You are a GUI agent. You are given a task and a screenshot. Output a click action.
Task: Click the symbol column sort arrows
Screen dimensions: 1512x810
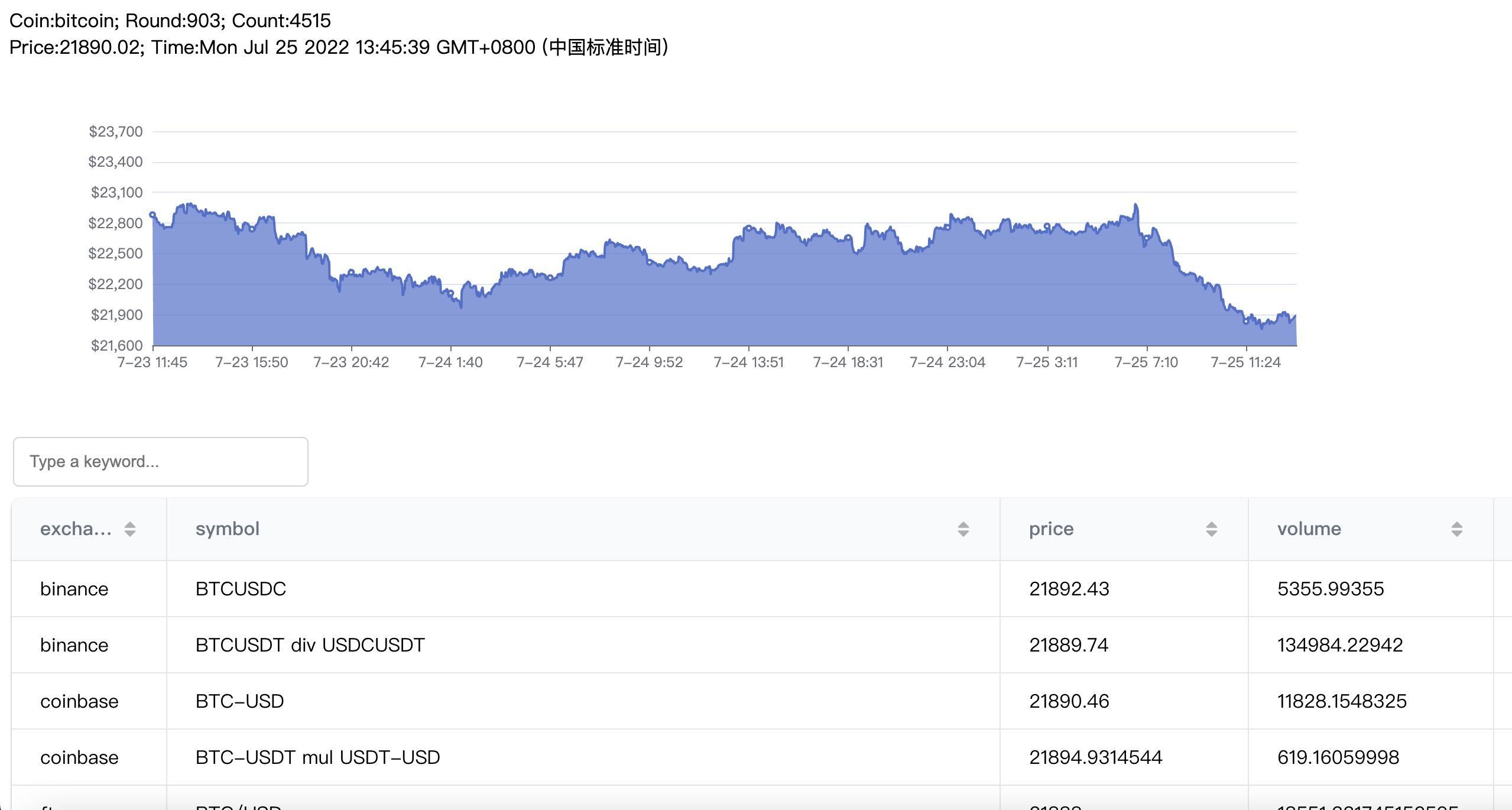(x=963, y=529)
